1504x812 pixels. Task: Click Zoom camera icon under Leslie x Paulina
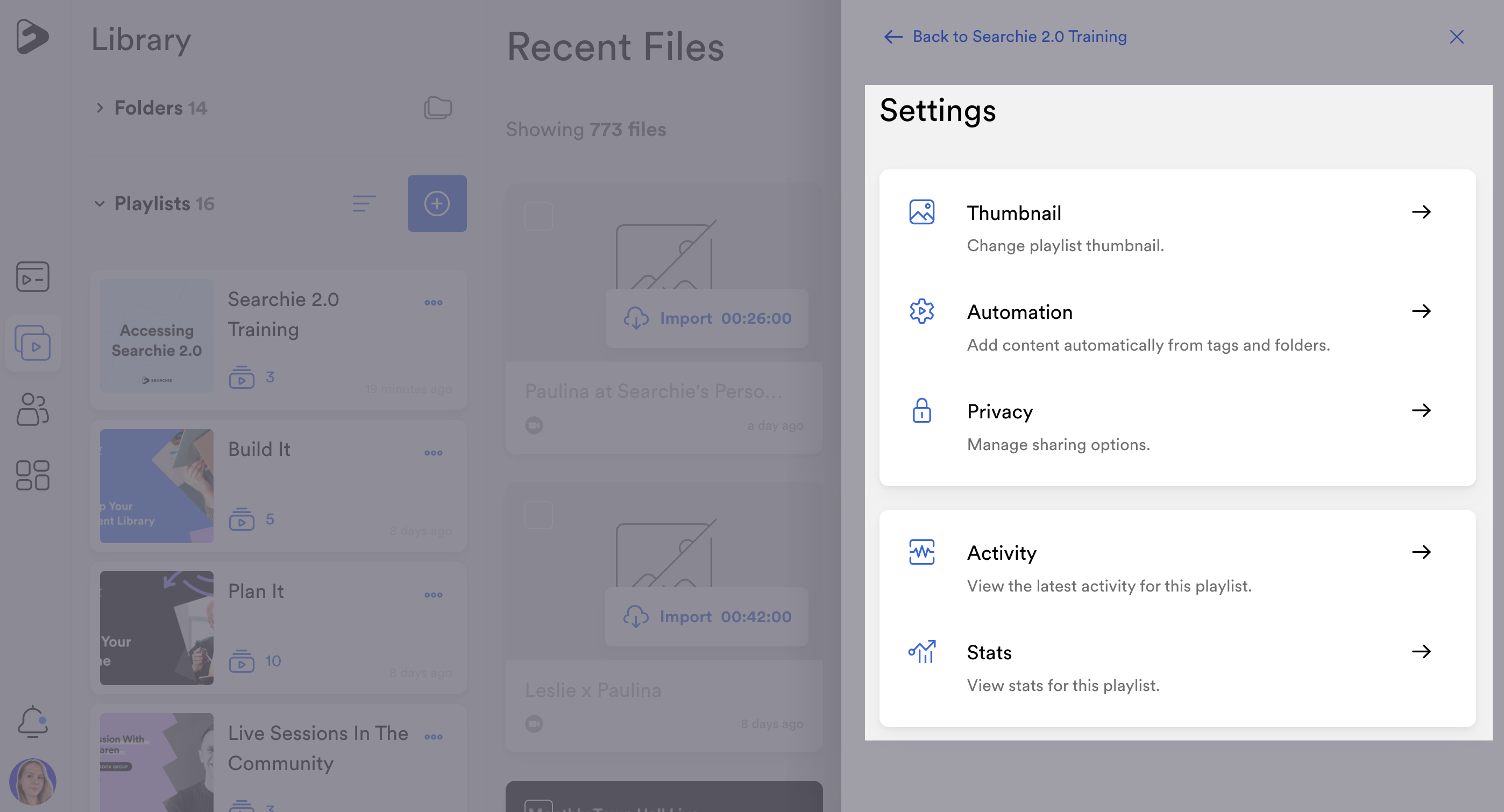pyautogui.click(x=534, y=724)
